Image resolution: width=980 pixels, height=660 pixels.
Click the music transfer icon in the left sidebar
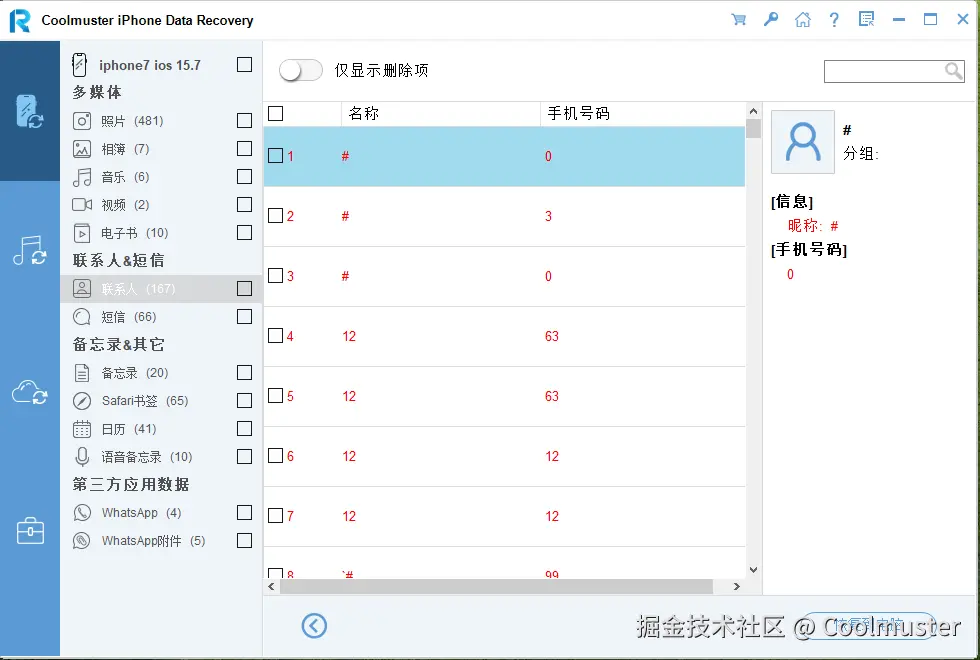pyautogui.click(x=30, y=250)
